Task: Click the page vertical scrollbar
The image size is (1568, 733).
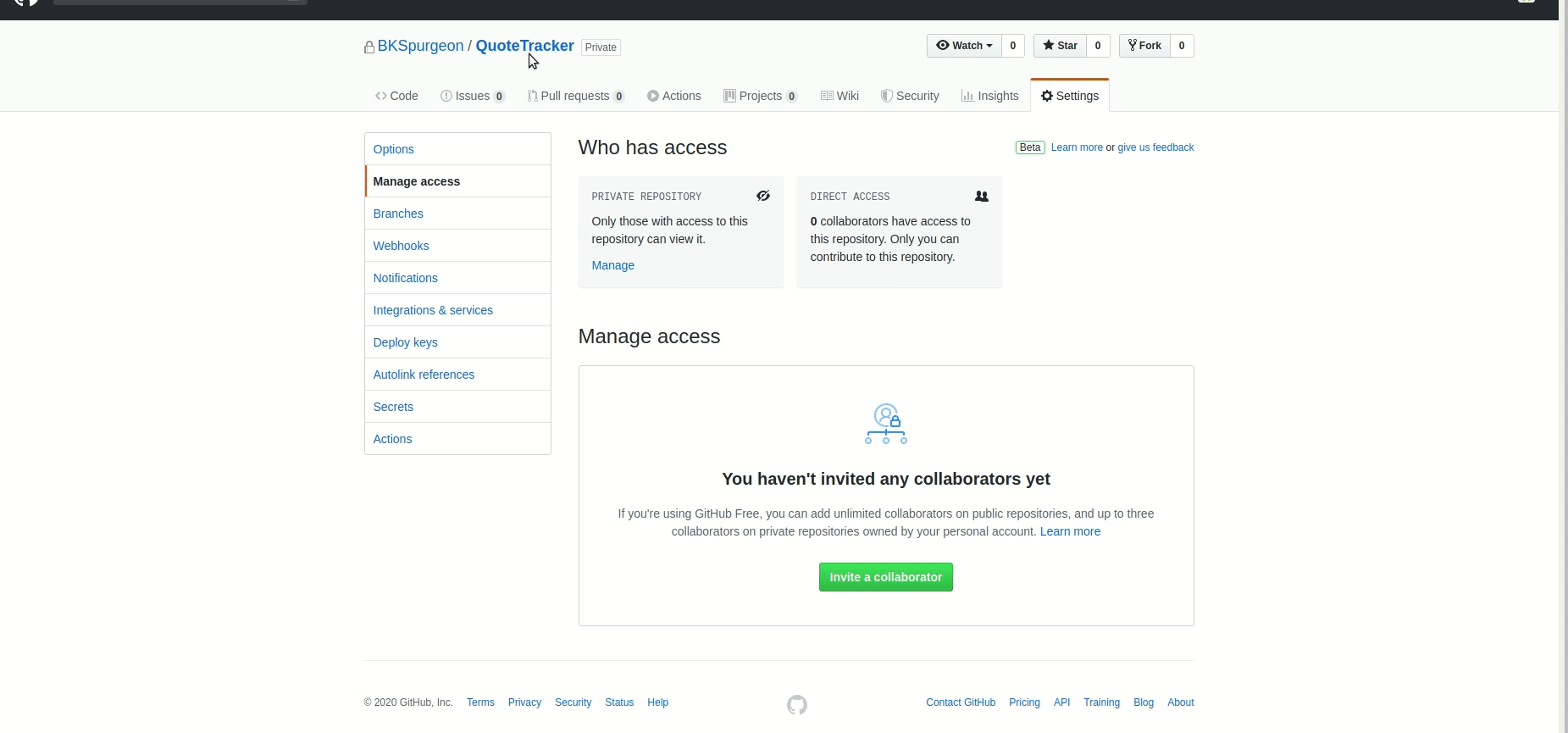Action: coord(1563,366)
